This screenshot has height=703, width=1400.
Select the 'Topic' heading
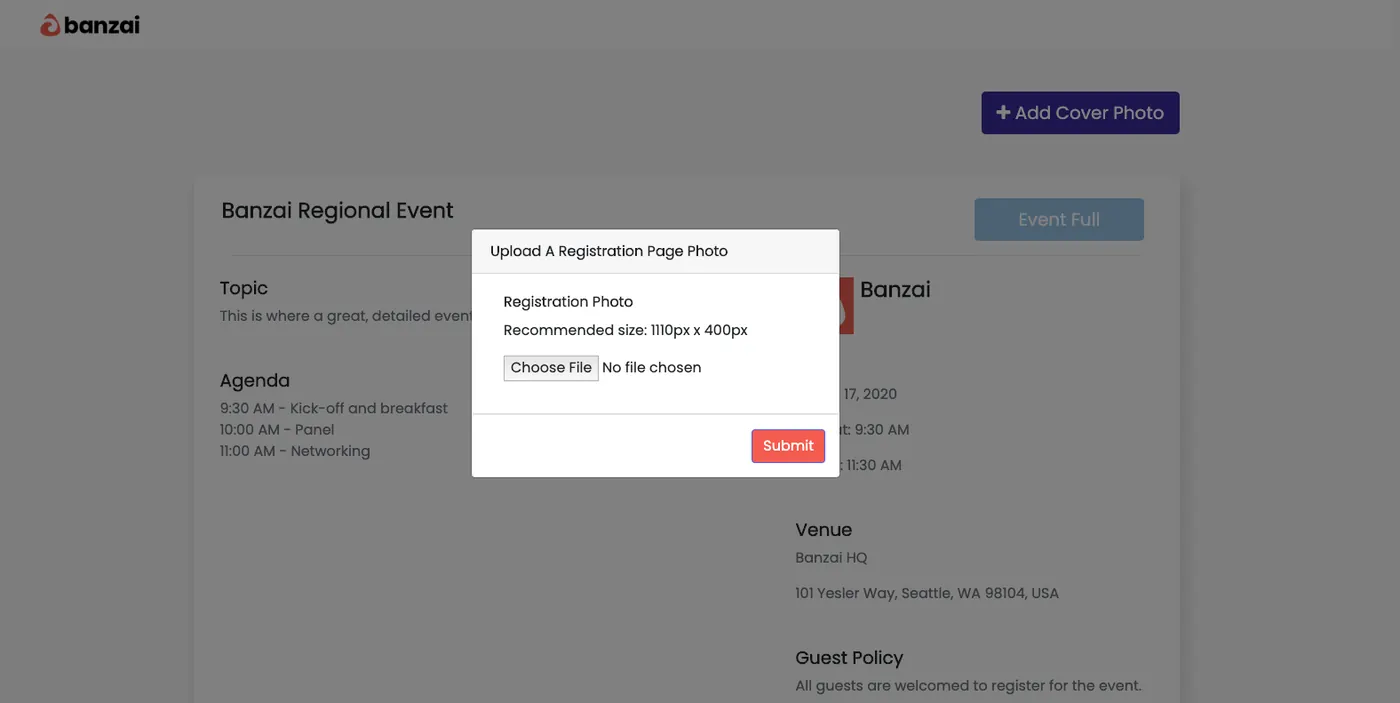point(244,288)
